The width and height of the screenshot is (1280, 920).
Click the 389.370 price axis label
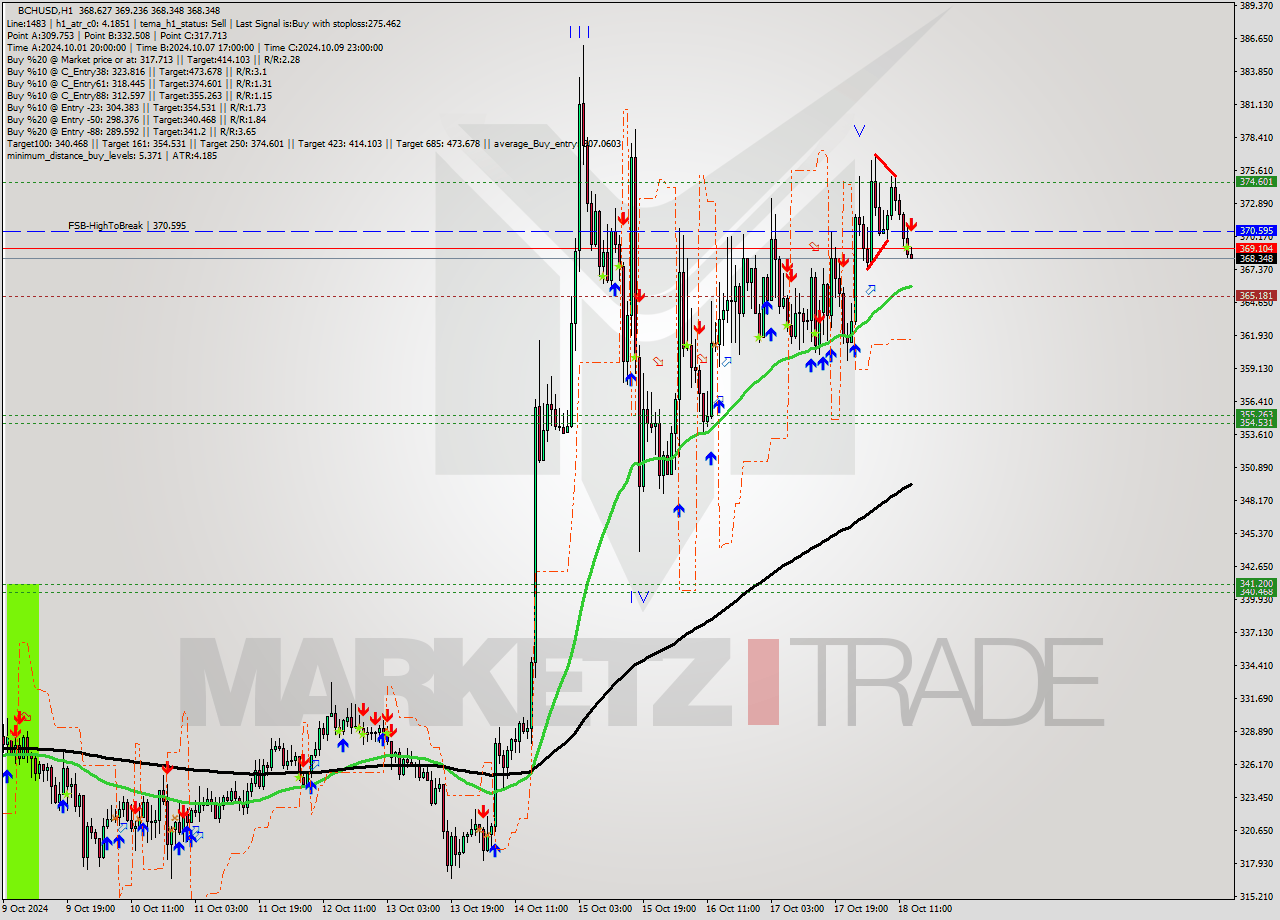point(1256,6)
